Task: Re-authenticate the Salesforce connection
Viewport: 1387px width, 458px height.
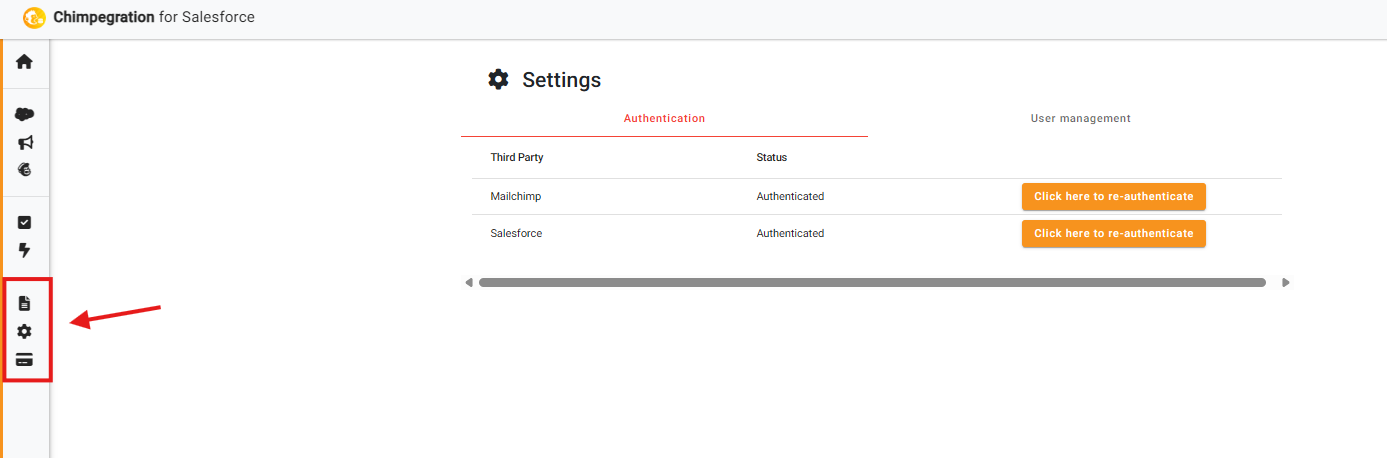Action: 1113,234
